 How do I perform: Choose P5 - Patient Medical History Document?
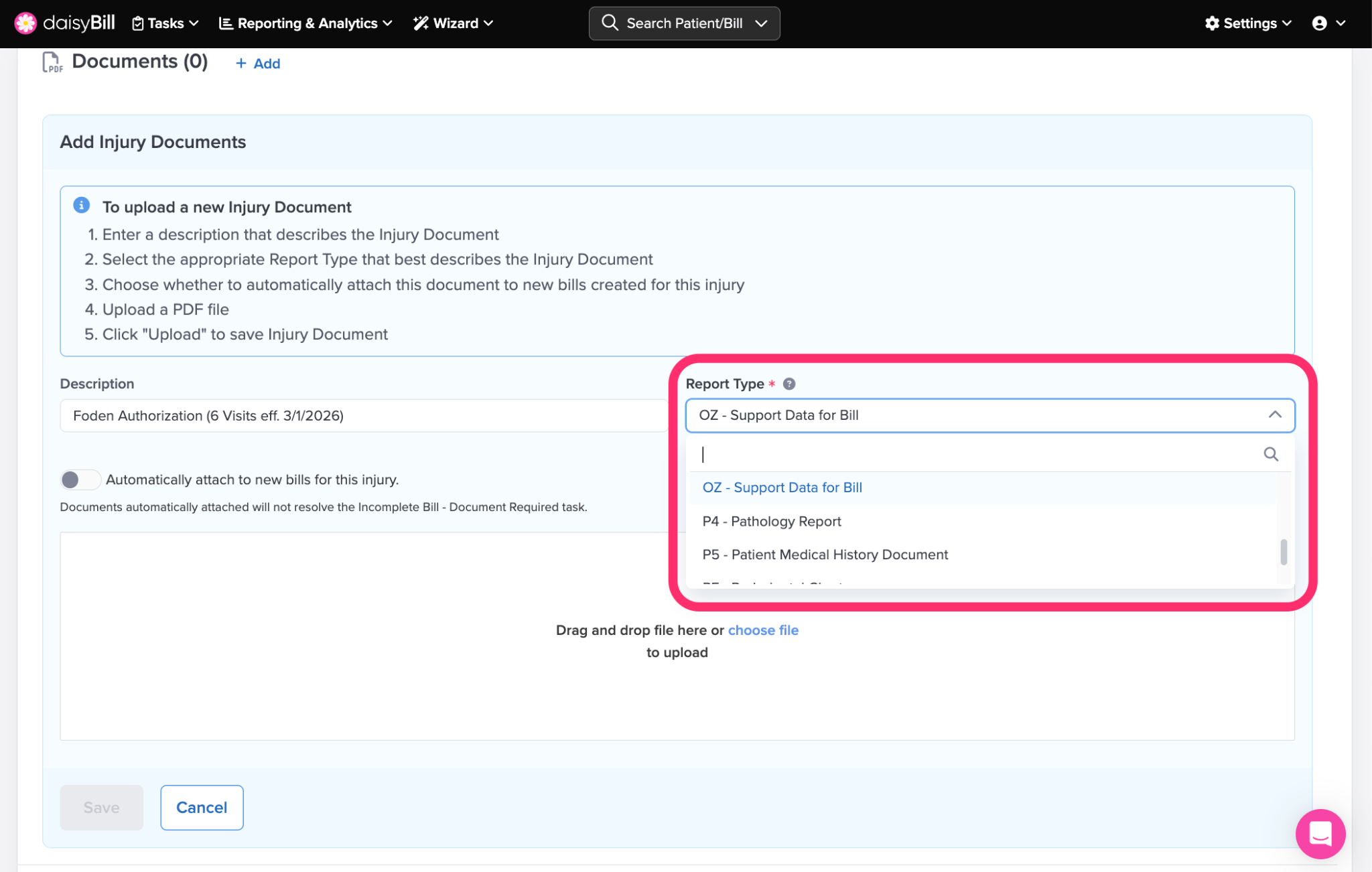[x=825, y=555]
